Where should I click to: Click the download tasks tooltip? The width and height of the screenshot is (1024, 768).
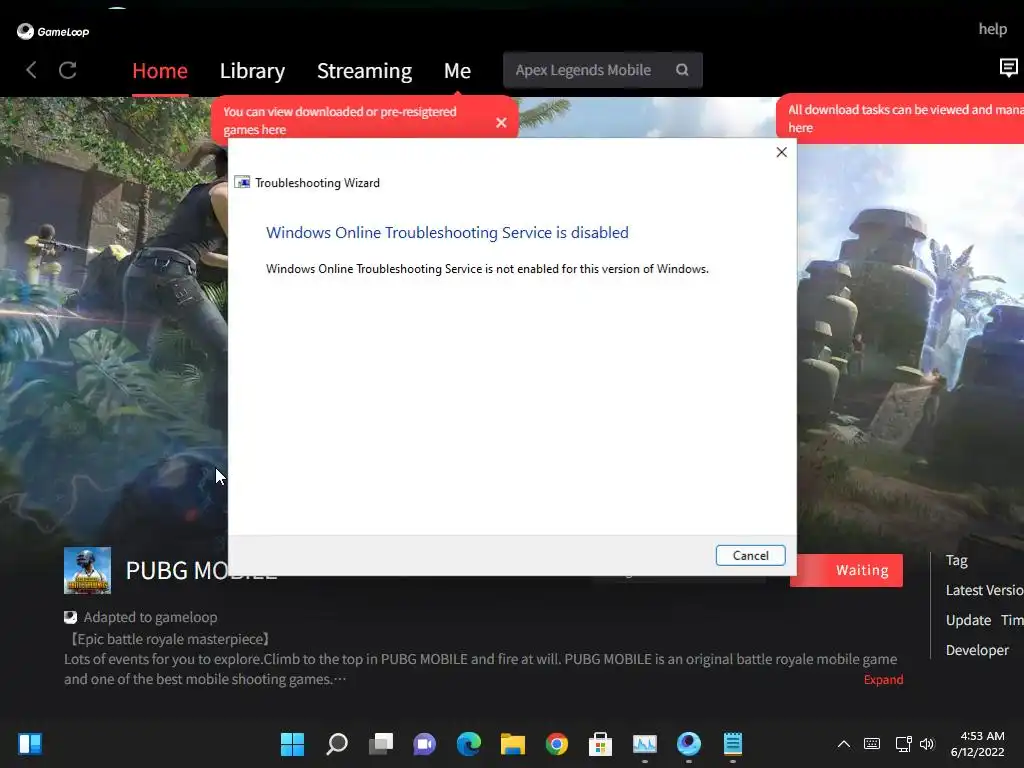point(900,119)
